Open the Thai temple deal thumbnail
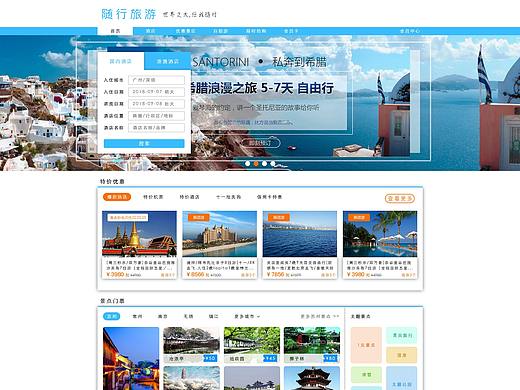Screen dimensions: 520x390 (139, 234)
